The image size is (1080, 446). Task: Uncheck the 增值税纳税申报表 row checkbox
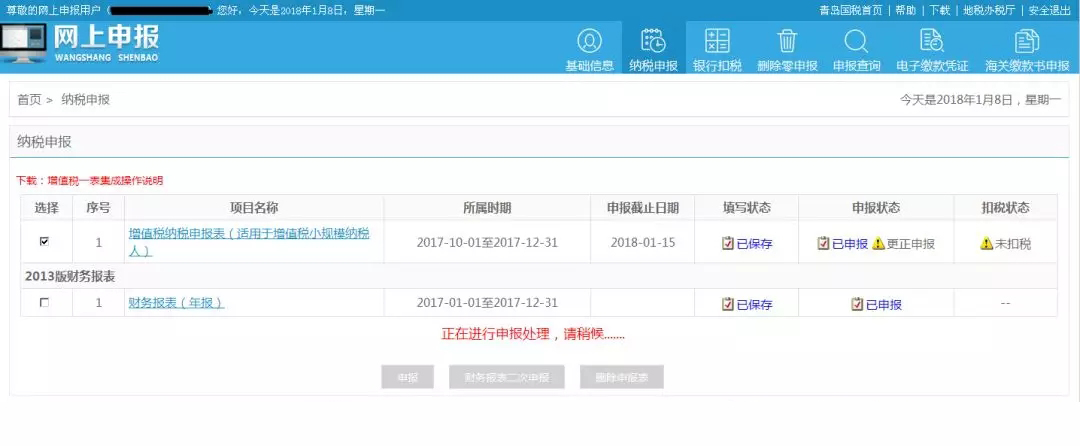point(45,242)
